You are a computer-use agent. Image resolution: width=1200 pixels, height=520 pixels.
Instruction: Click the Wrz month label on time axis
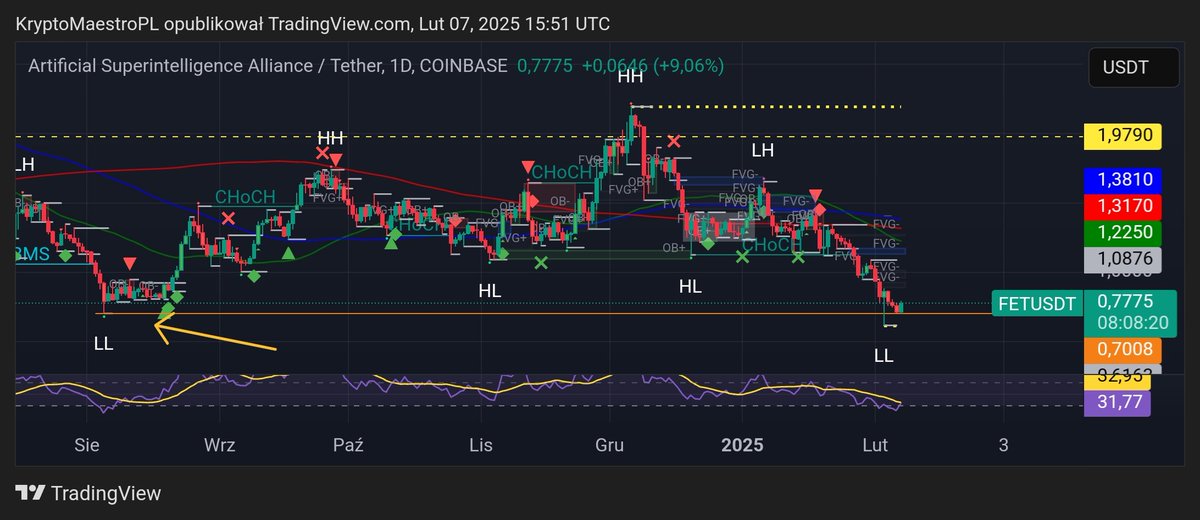[x=219, y=444]
